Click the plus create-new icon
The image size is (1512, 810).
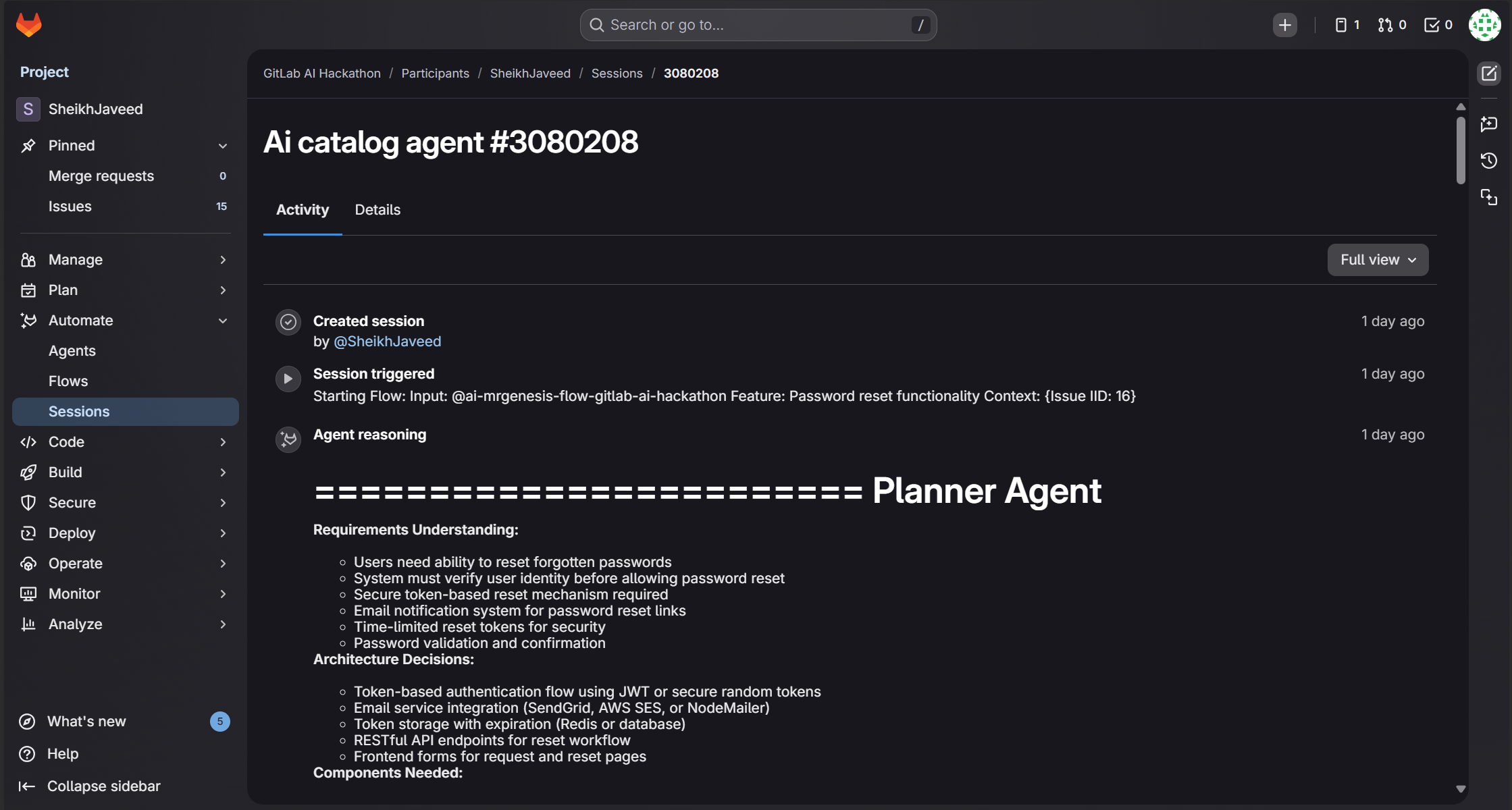coord(1284,25)
